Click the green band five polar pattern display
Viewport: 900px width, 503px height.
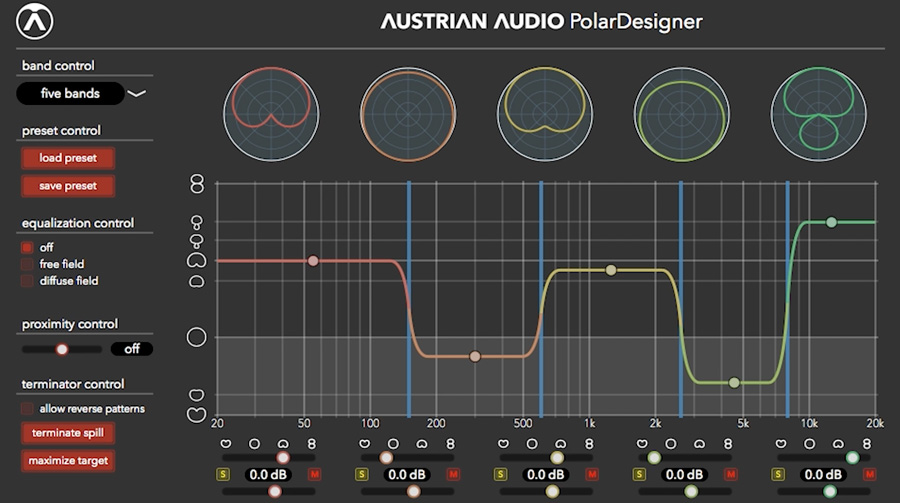point(818,114)
